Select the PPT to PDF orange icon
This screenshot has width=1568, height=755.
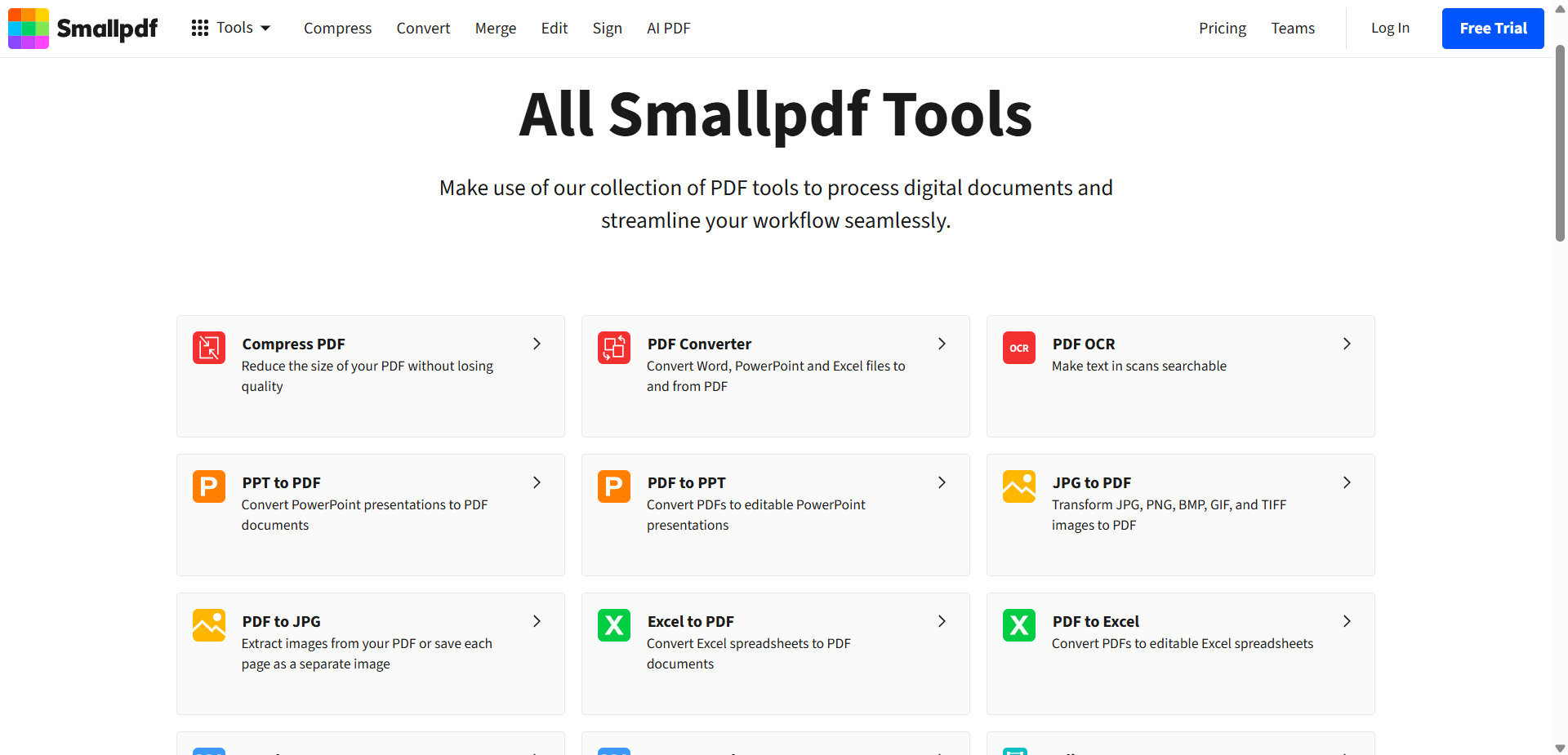(209, 486)
